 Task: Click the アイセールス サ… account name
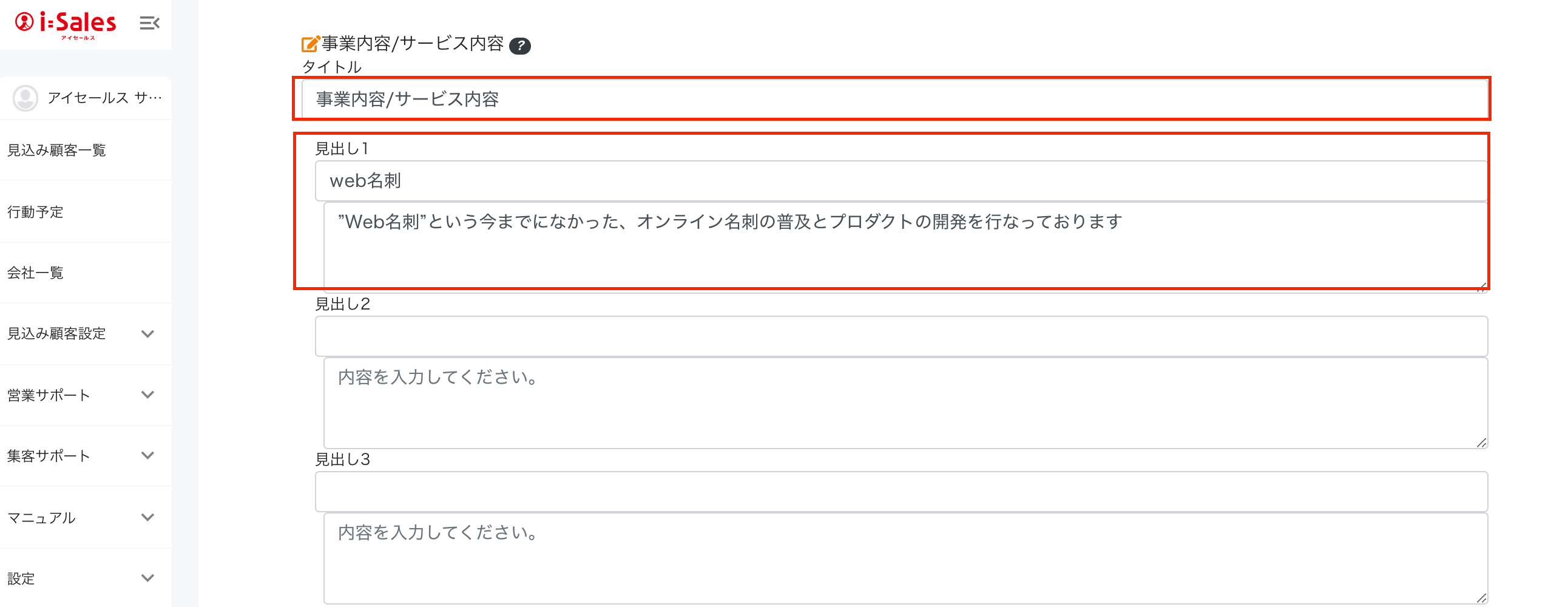(x=105, y=98)
